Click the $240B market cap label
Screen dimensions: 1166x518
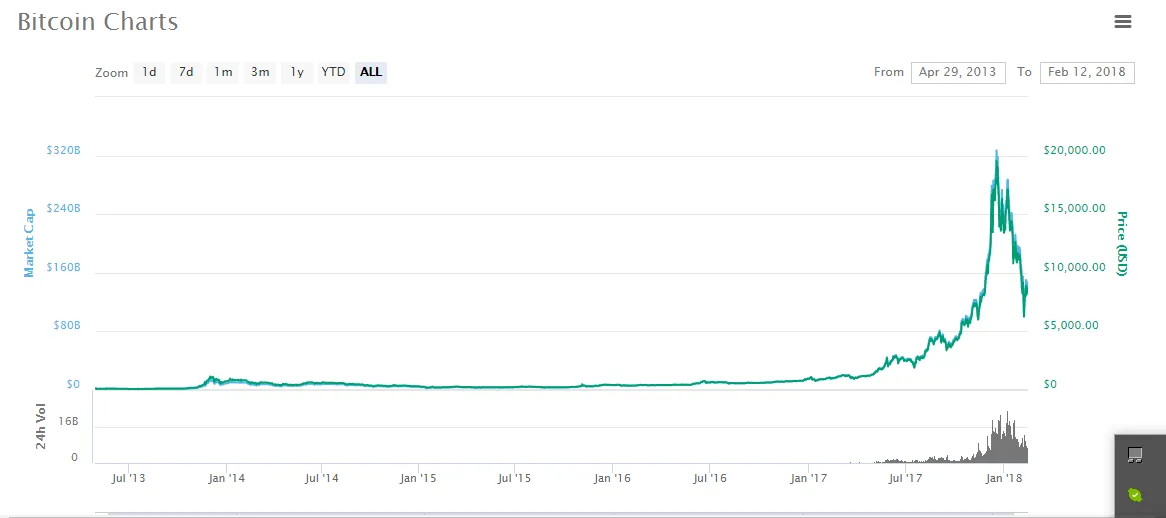point(63,209)
